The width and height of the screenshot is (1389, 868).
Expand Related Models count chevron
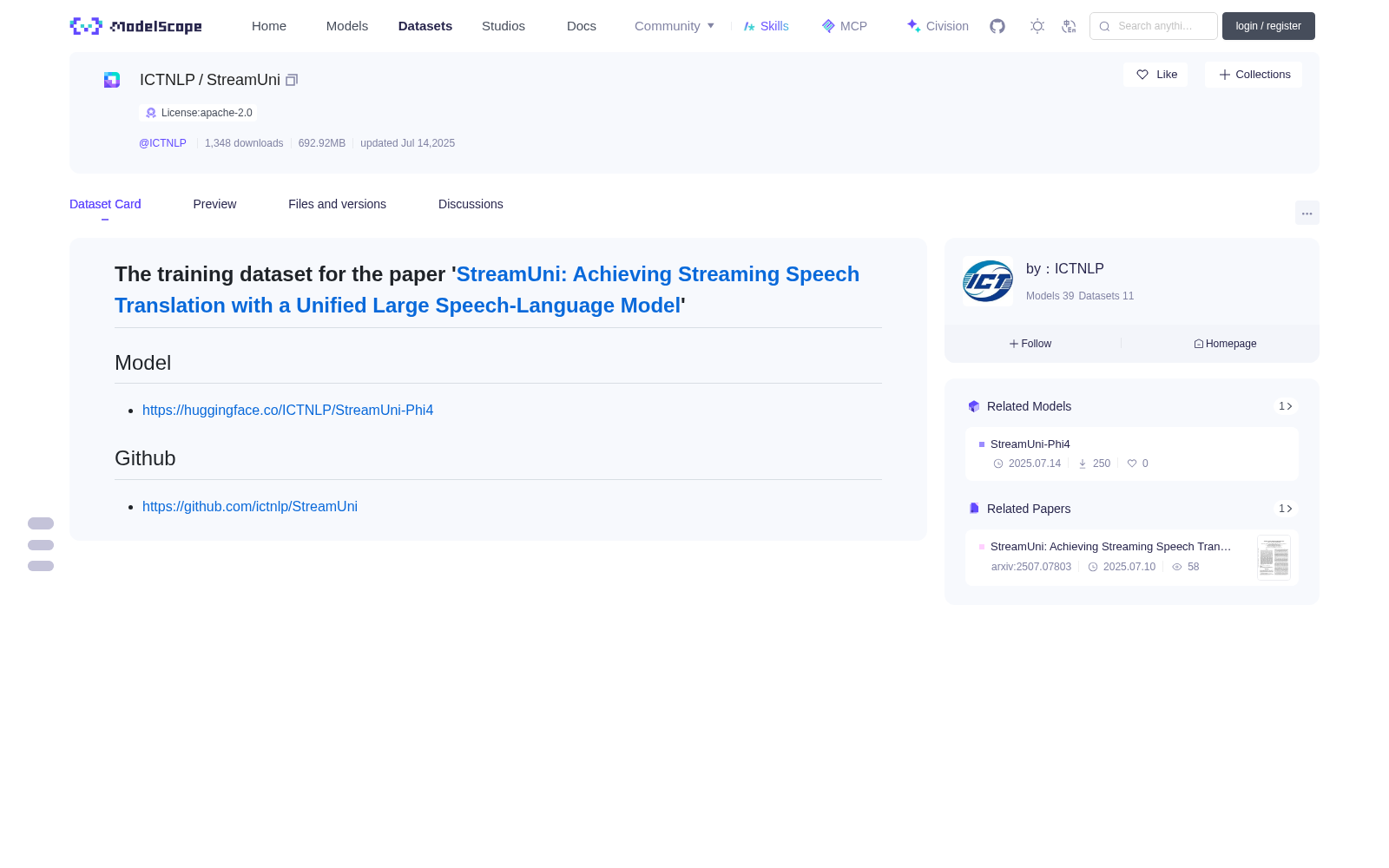tap(1286, 406)
